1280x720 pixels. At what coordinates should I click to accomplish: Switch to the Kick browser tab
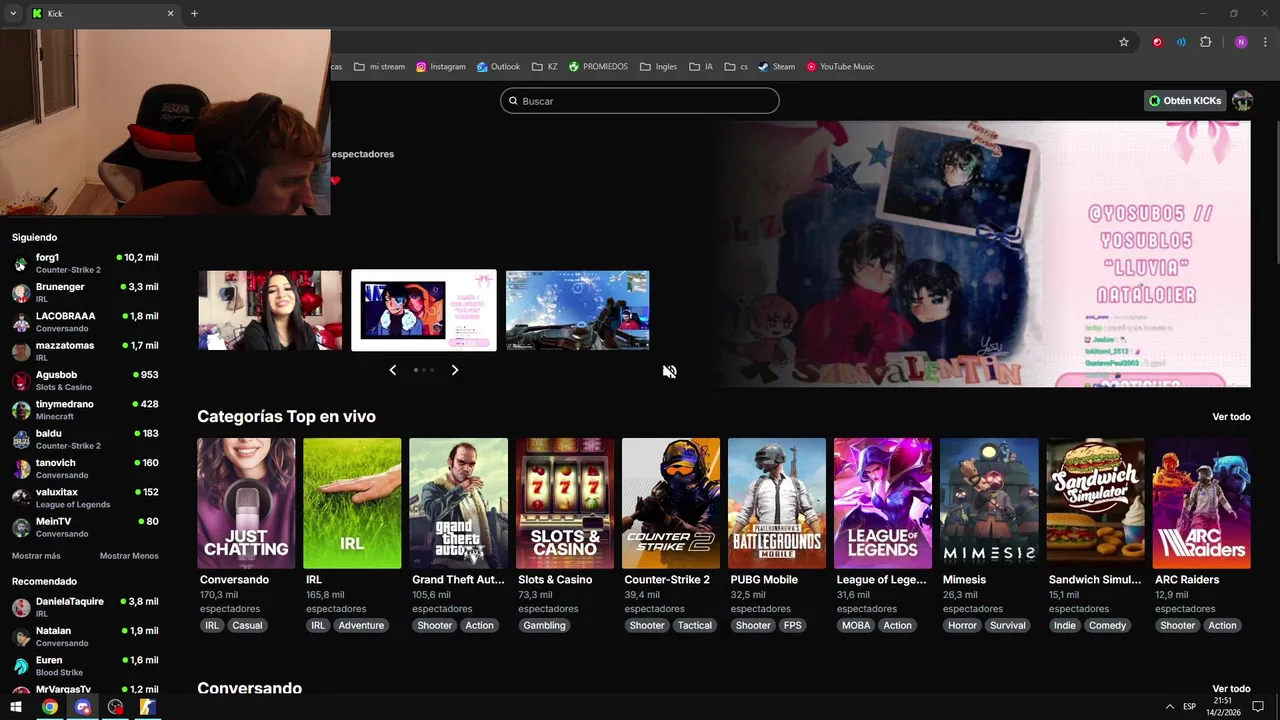(102, 14)
